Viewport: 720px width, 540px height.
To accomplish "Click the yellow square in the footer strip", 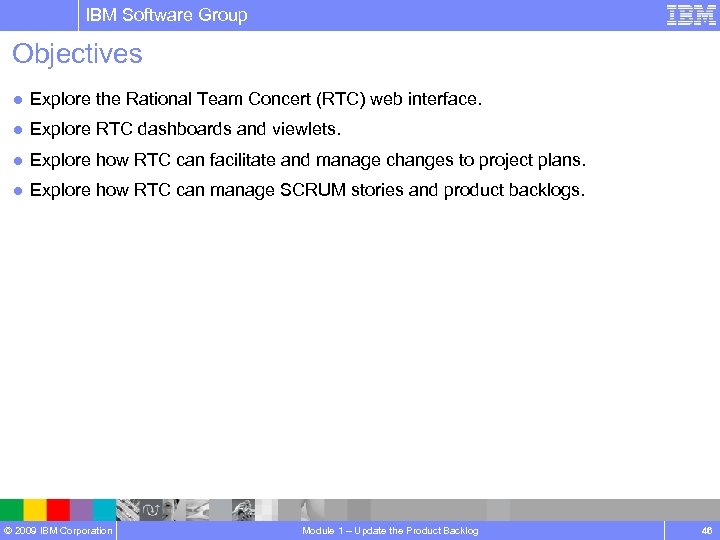I will (x=35, y=510).
